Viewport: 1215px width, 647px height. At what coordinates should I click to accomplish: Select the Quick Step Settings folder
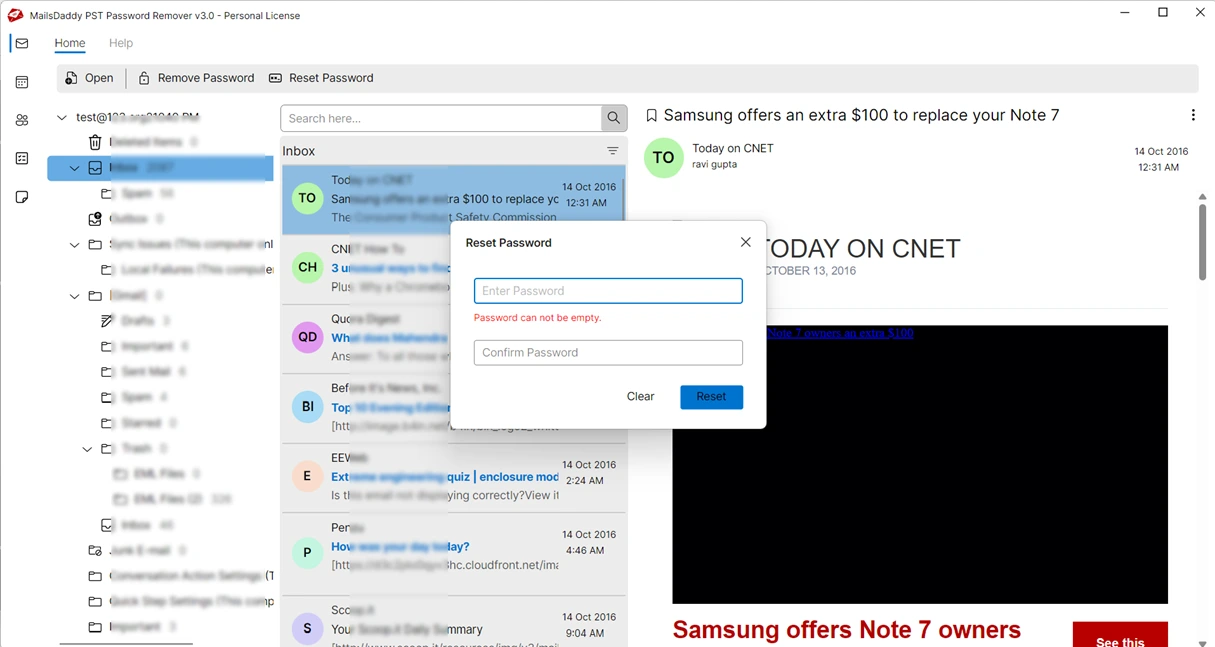(181, 601)
